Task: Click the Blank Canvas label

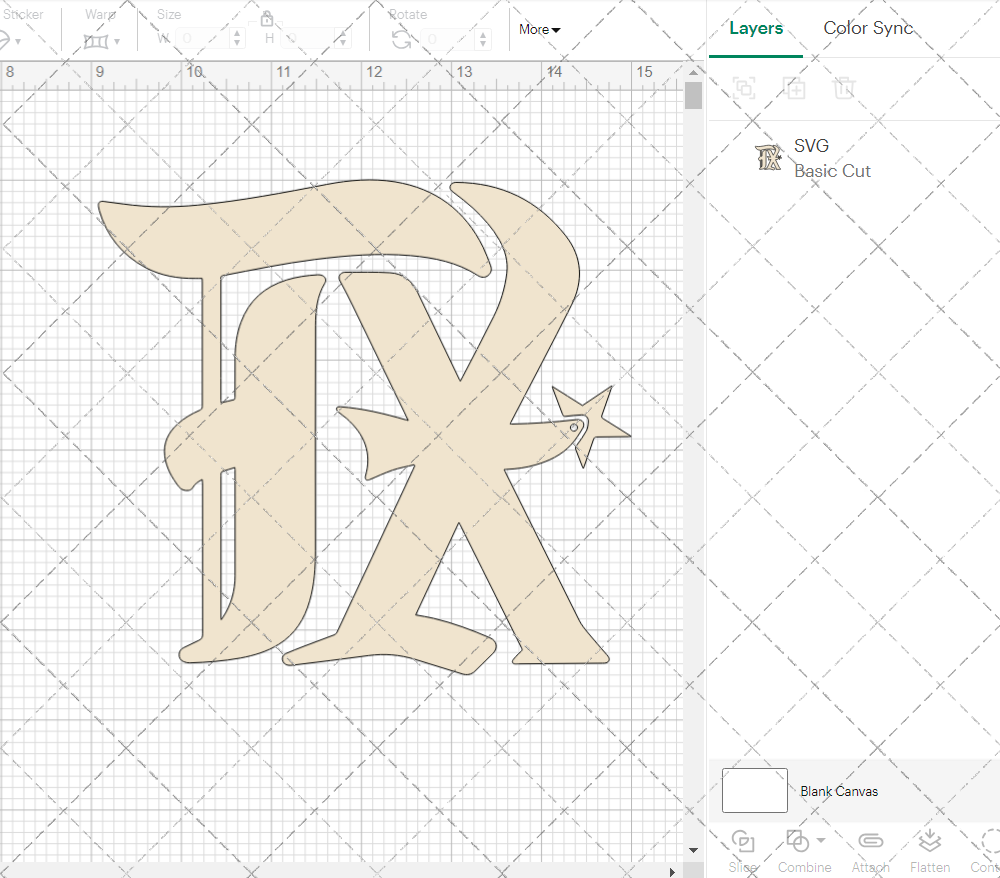Action: click(839, 791)
